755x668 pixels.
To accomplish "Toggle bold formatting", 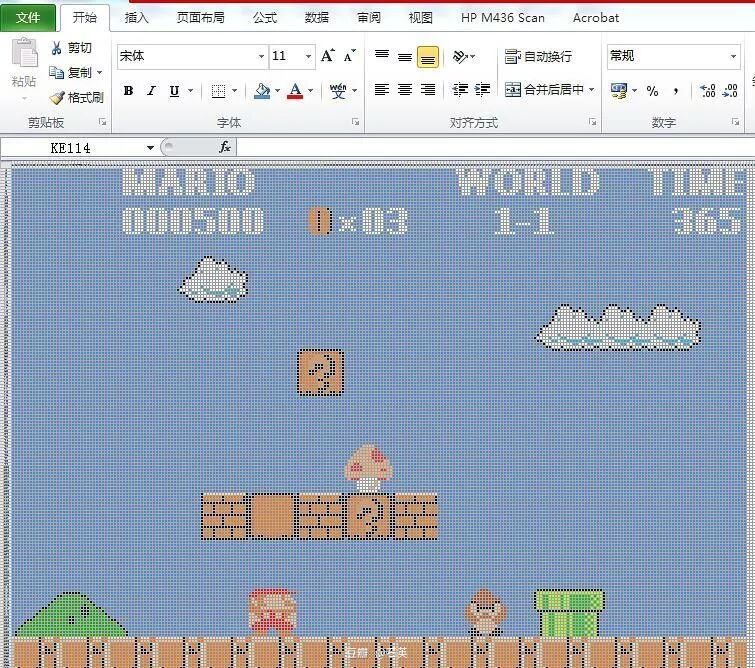I will tap(128, 91).
